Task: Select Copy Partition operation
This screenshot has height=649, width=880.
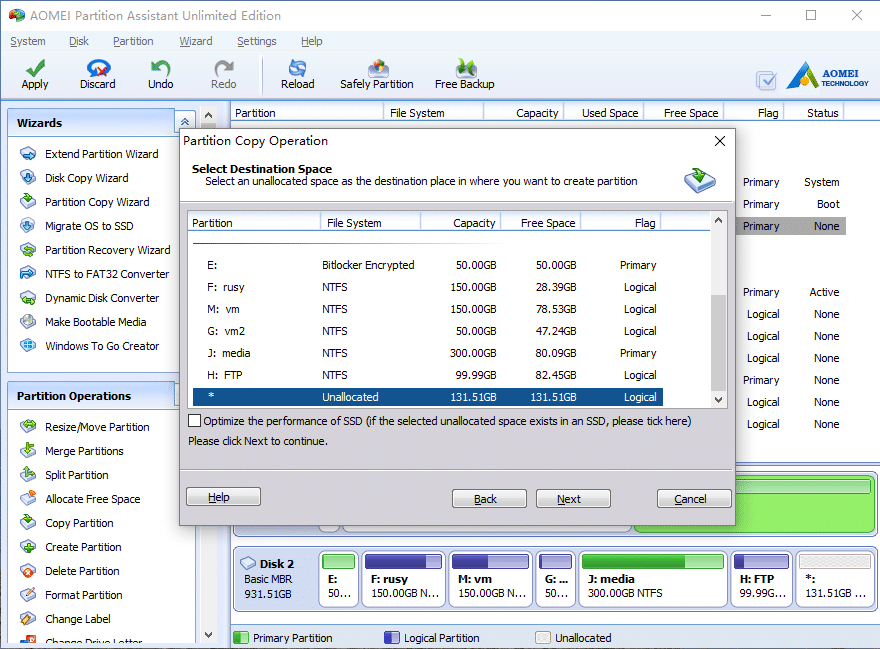Action: pos(79,523)
